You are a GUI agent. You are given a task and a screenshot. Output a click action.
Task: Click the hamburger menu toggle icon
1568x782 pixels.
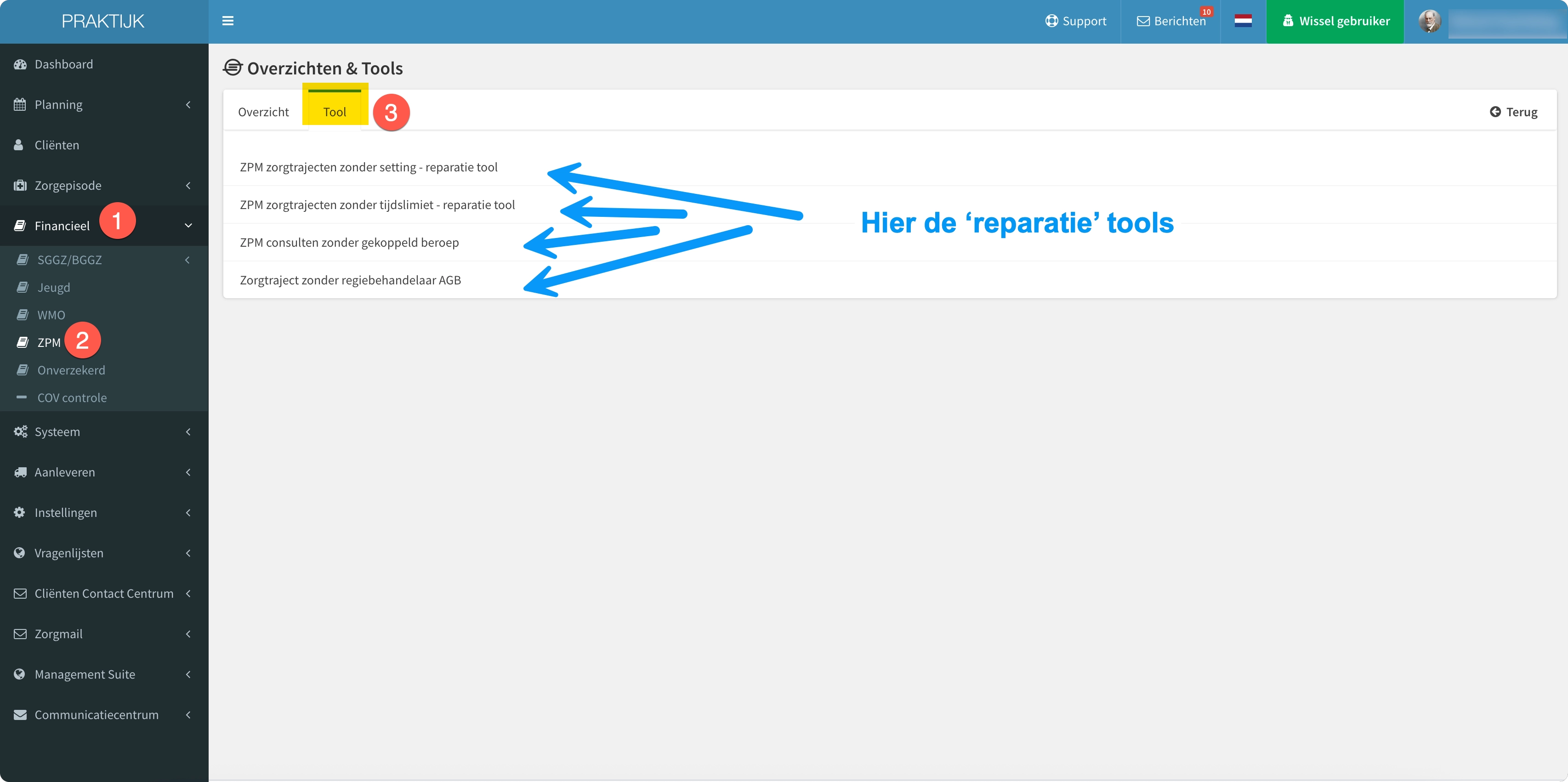coord(227,21)
